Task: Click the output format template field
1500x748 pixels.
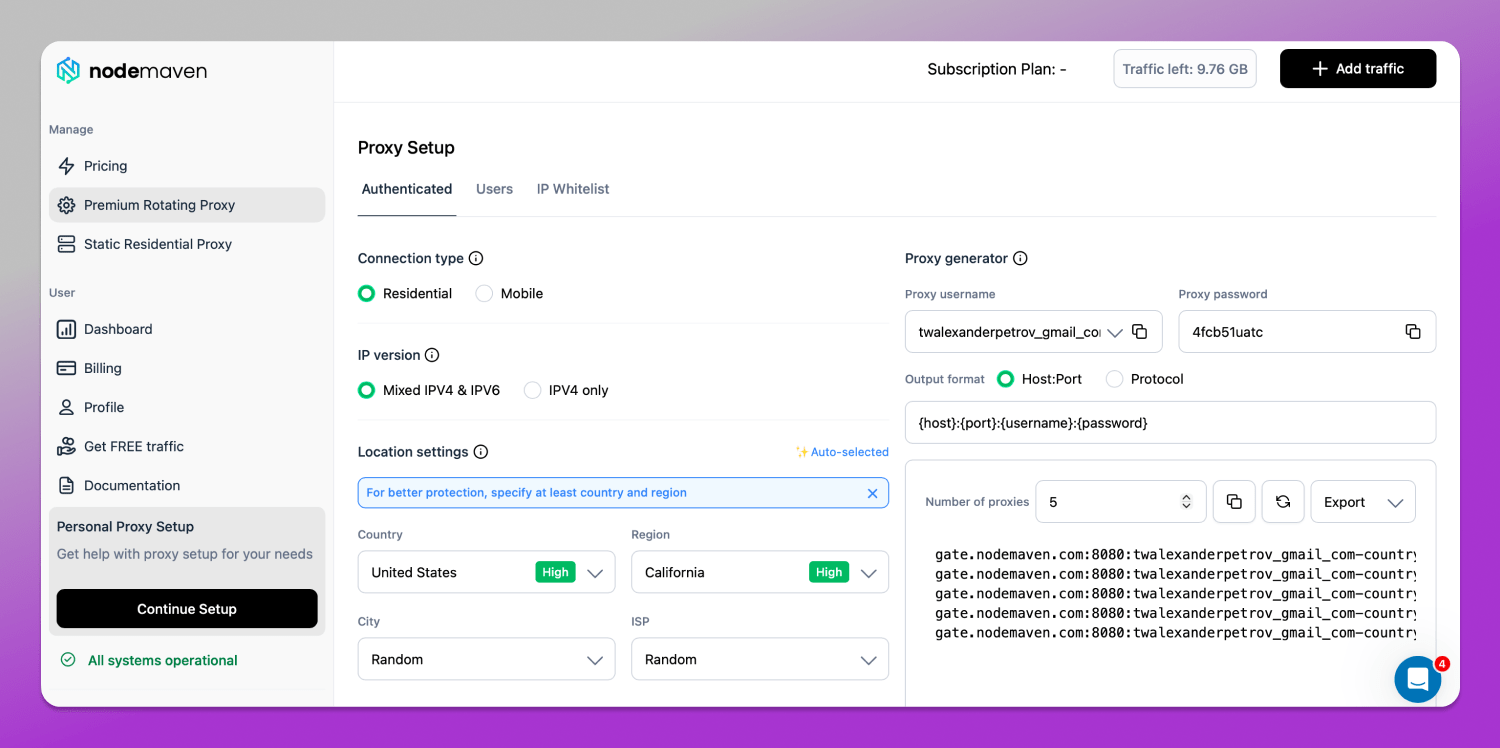Action: tap(1170, 422)
